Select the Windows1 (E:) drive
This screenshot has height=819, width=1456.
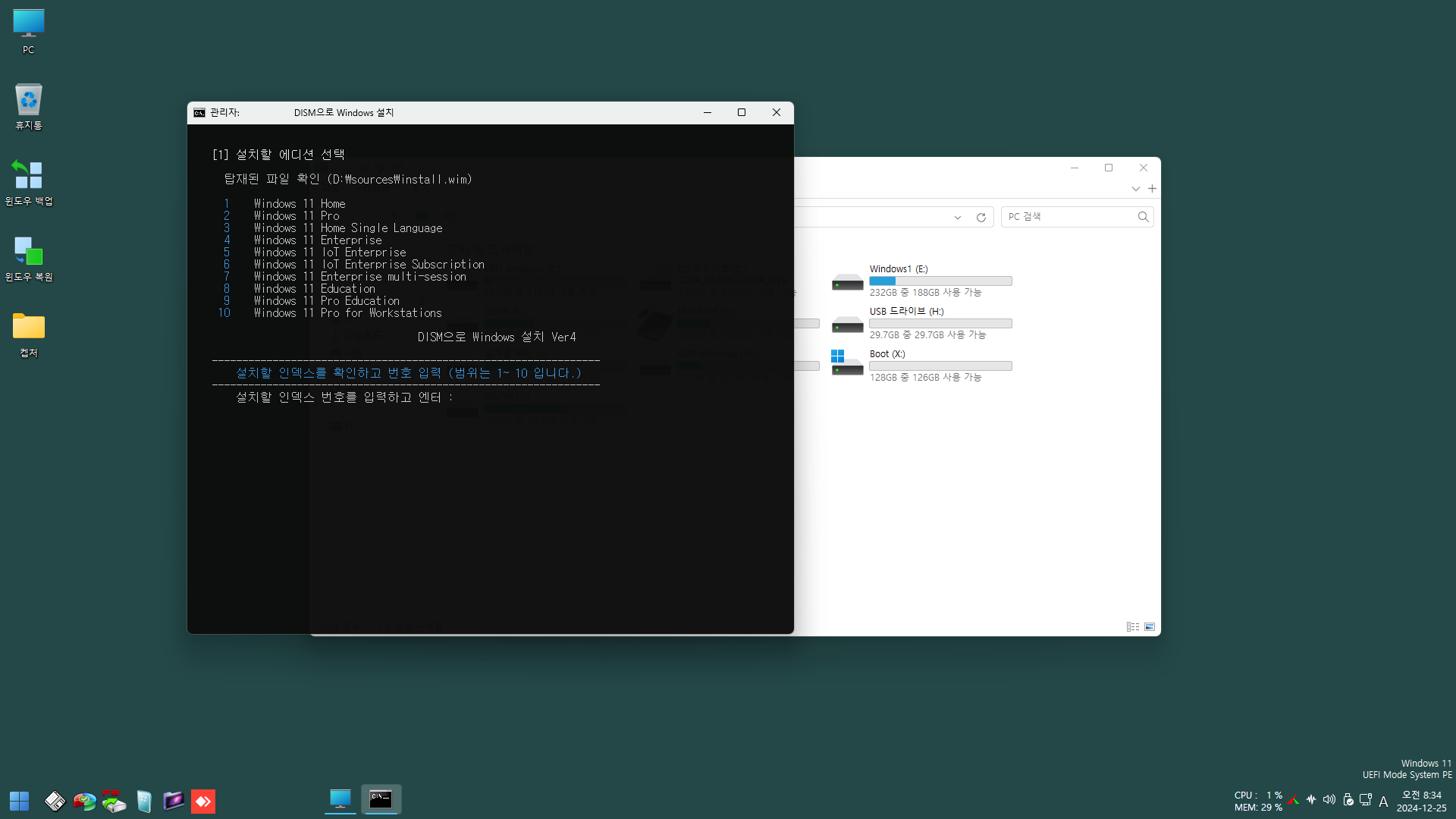[922, 281]
